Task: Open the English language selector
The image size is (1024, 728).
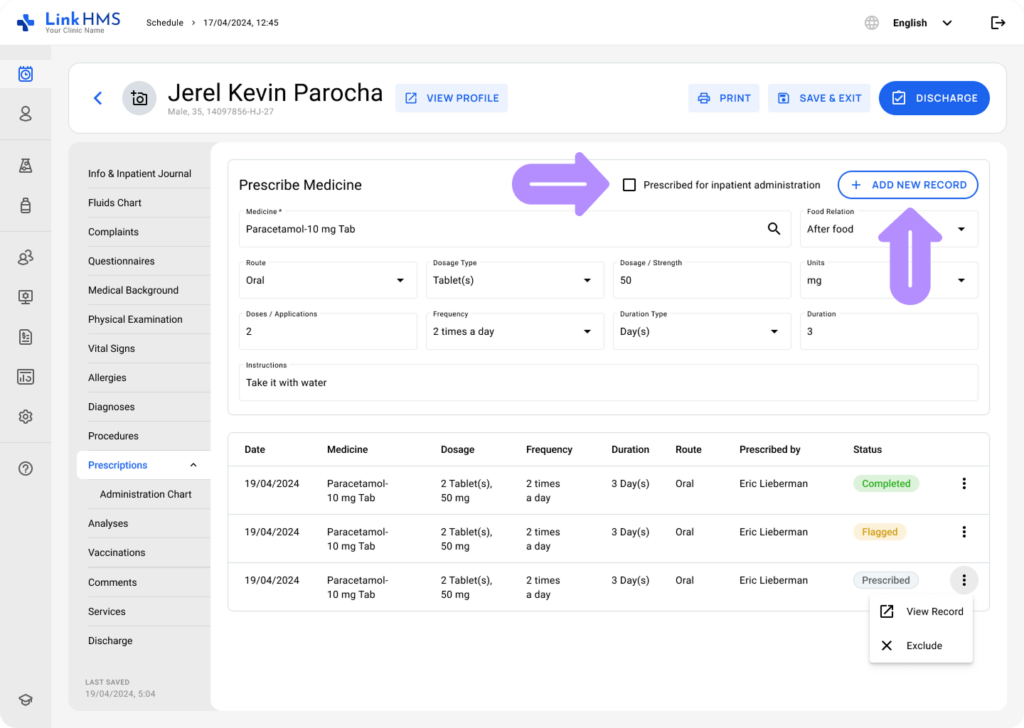Action: [920, 23]
